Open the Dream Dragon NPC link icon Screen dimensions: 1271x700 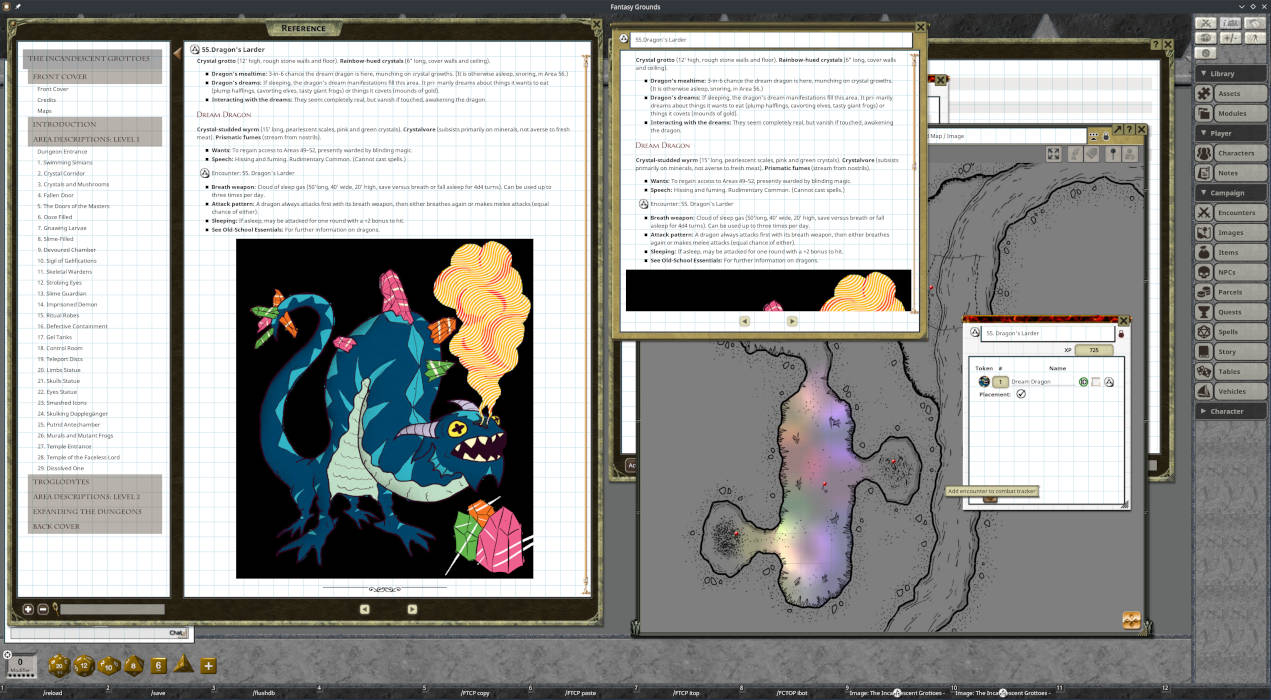pyautogui.click(x=1109, y=382)
